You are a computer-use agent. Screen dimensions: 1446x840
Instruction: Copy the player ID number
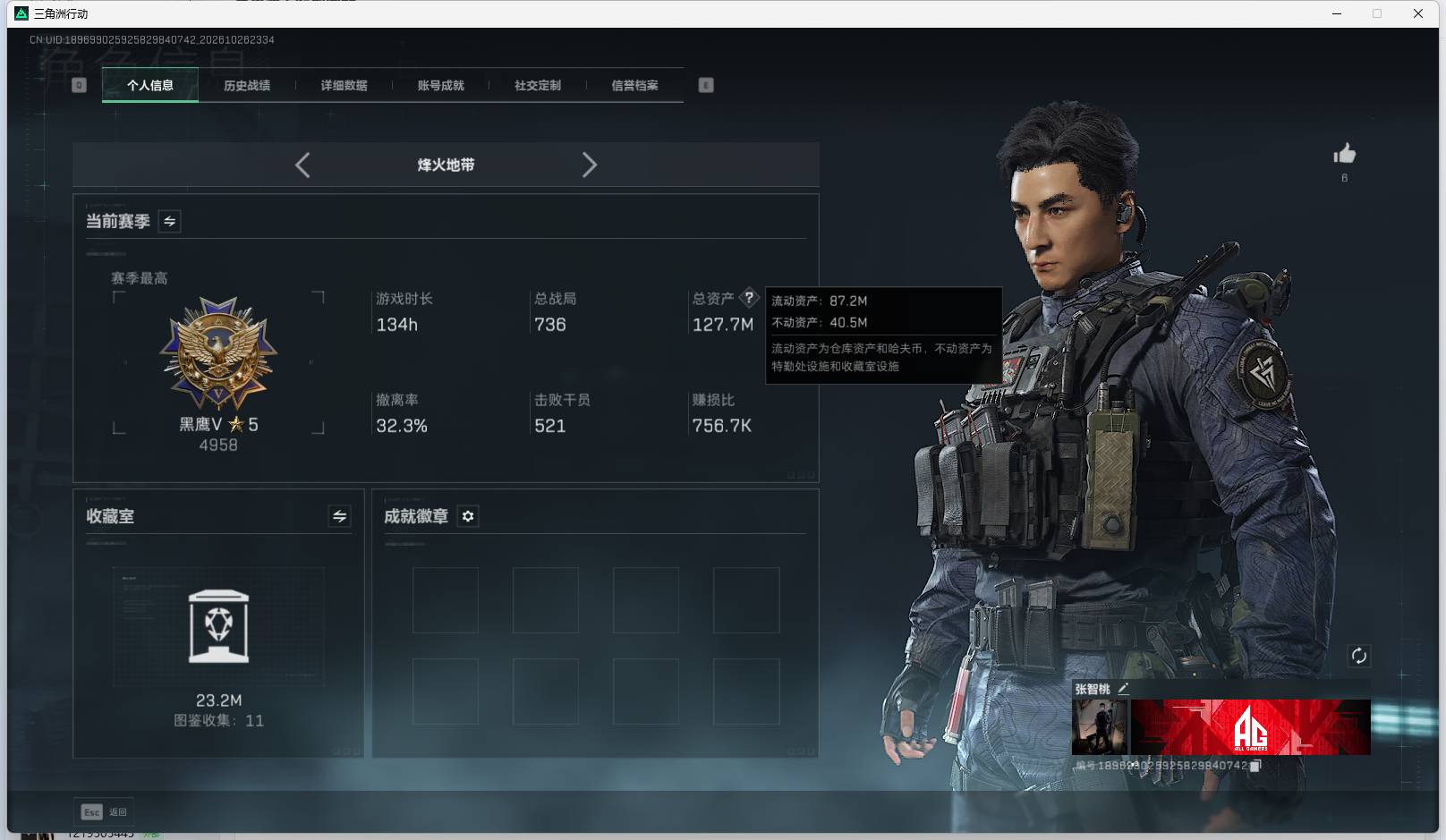coord(1255,766)
